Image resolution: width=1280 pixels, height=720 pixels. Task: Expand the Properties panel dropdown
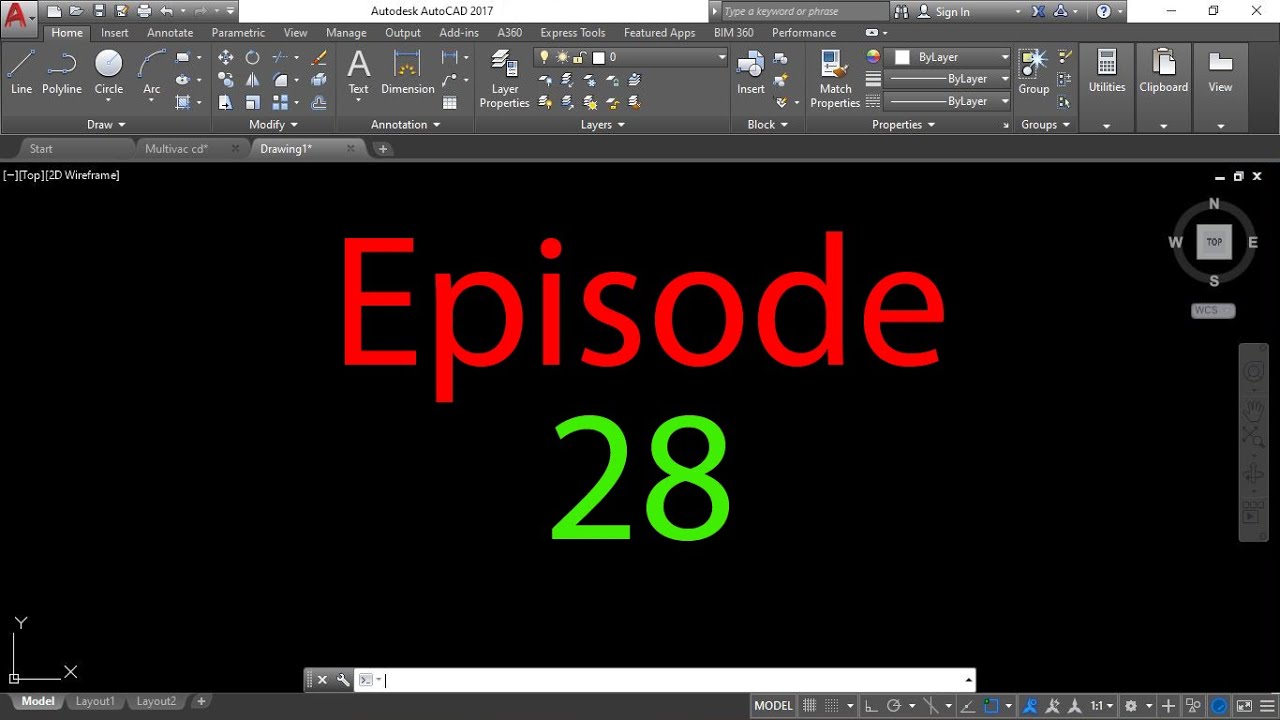[x=903, y=125]
